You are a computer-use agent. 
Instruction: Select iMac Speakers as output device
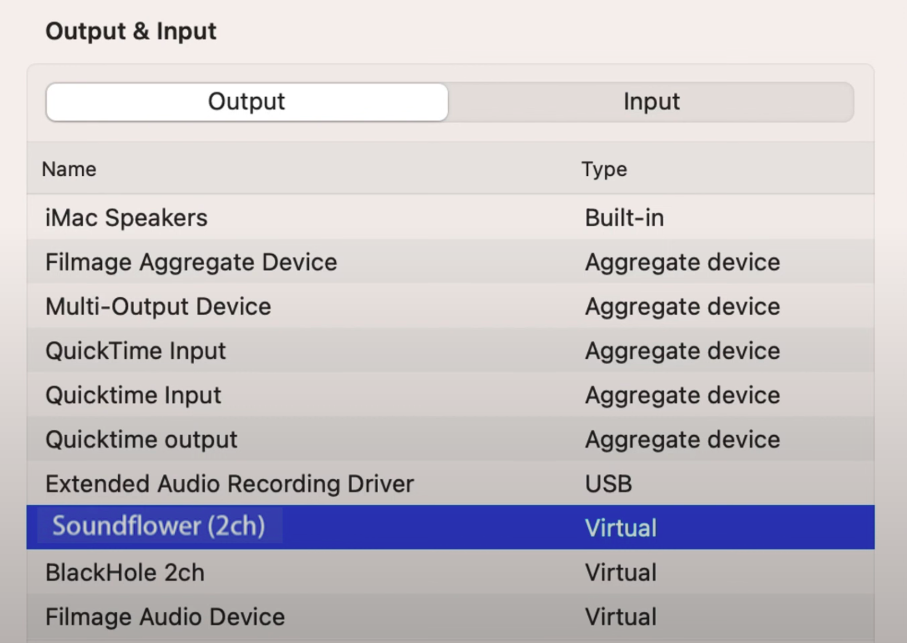pos(126,218)
